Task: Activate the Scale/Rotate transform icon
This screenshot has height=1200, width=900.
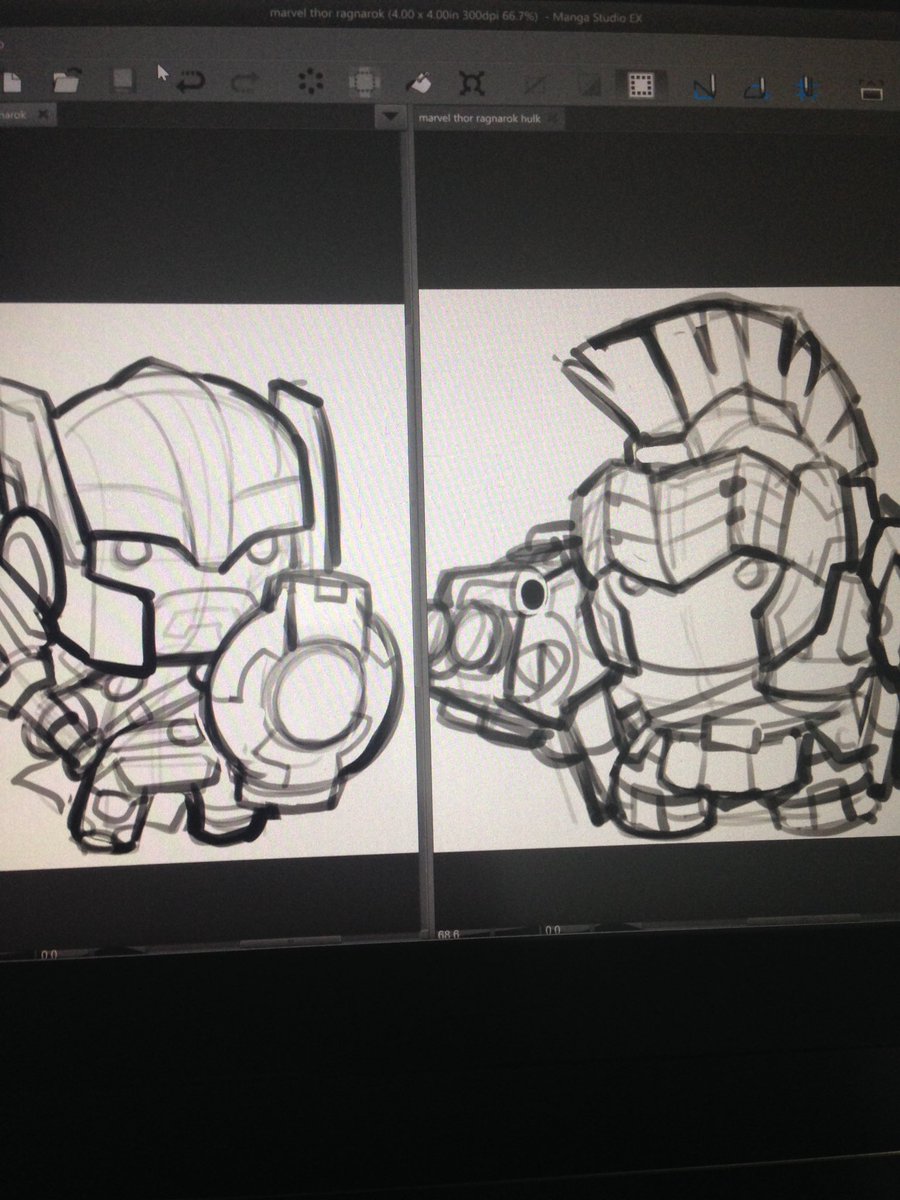Action: coord(471,83)
